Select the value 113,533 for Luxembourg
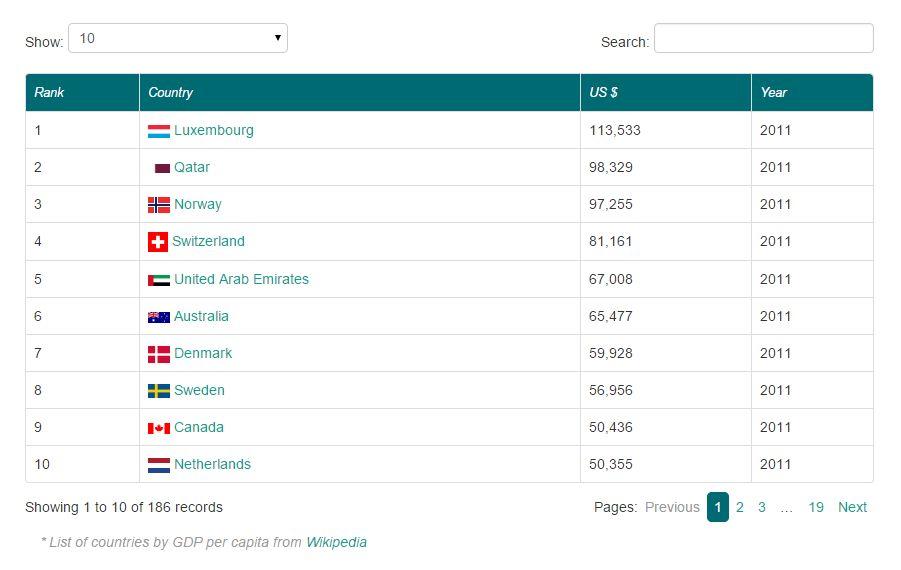The image size is (901, 570). coord(614,130)
